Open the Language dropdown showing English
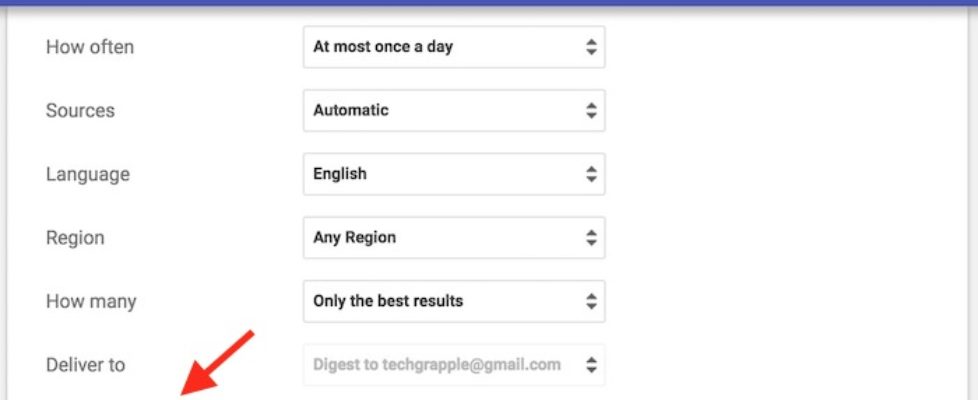 point(453,174)
